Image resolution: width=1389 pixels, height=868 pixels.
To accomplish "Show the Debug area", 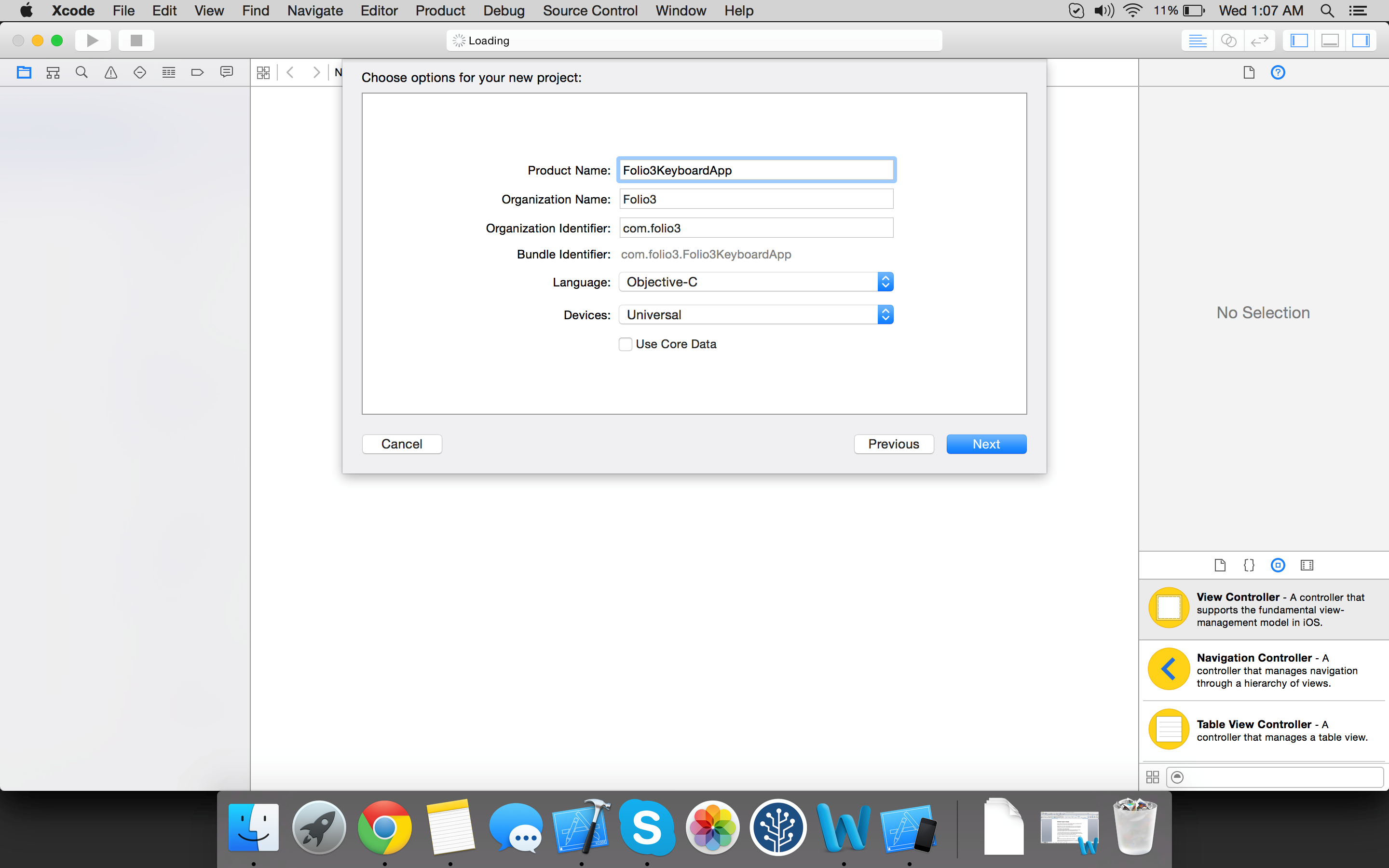I will 1331,40.
